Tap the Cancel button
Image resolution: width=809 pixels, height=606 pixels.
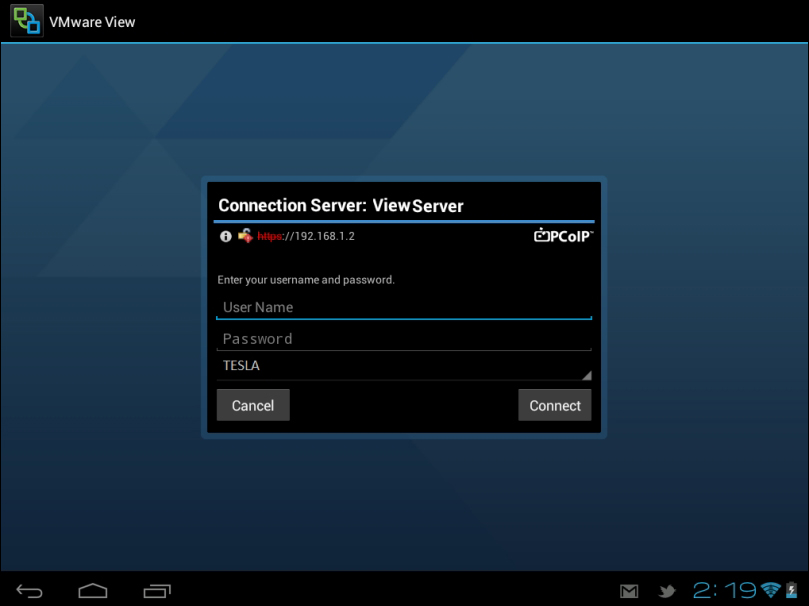253,405
